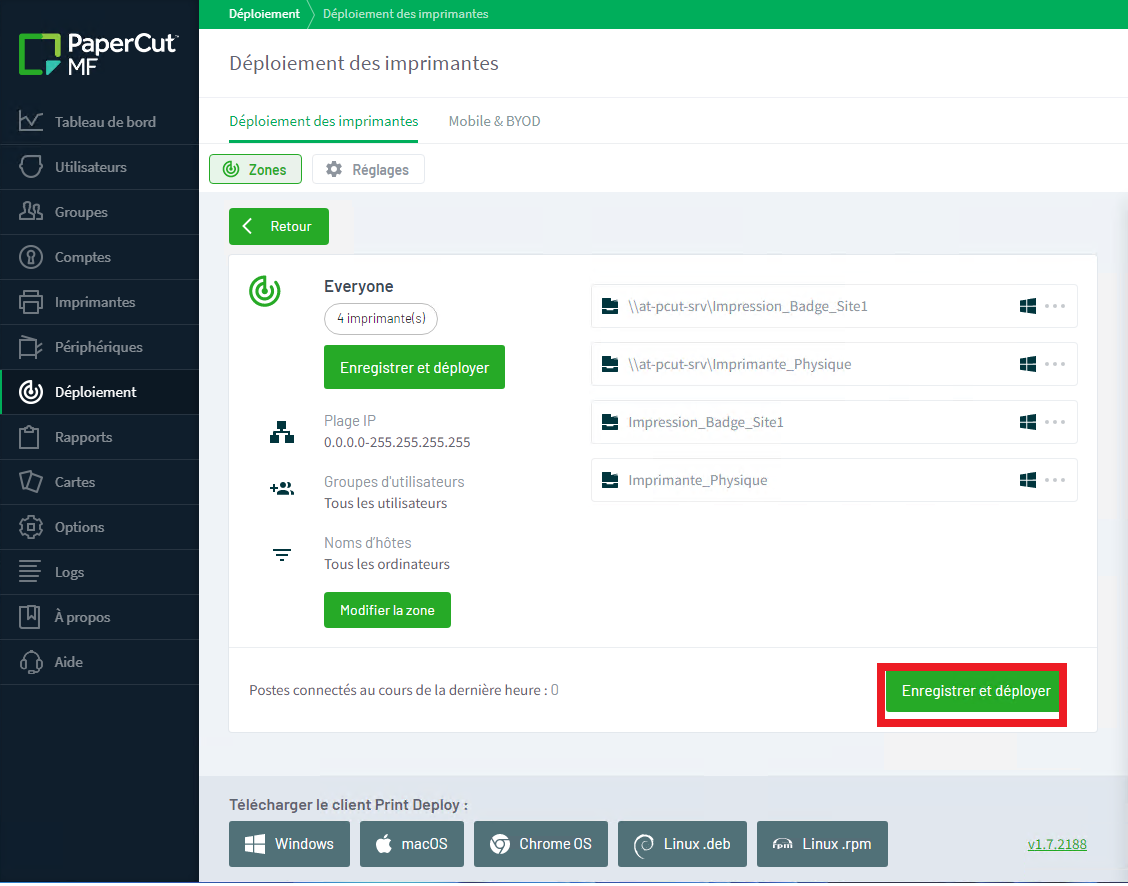Image resolution: width=1128 pixels, height=886 pixels.
Task: Click the 4 imprimante(s) counter pill
Action: point(380,318)
